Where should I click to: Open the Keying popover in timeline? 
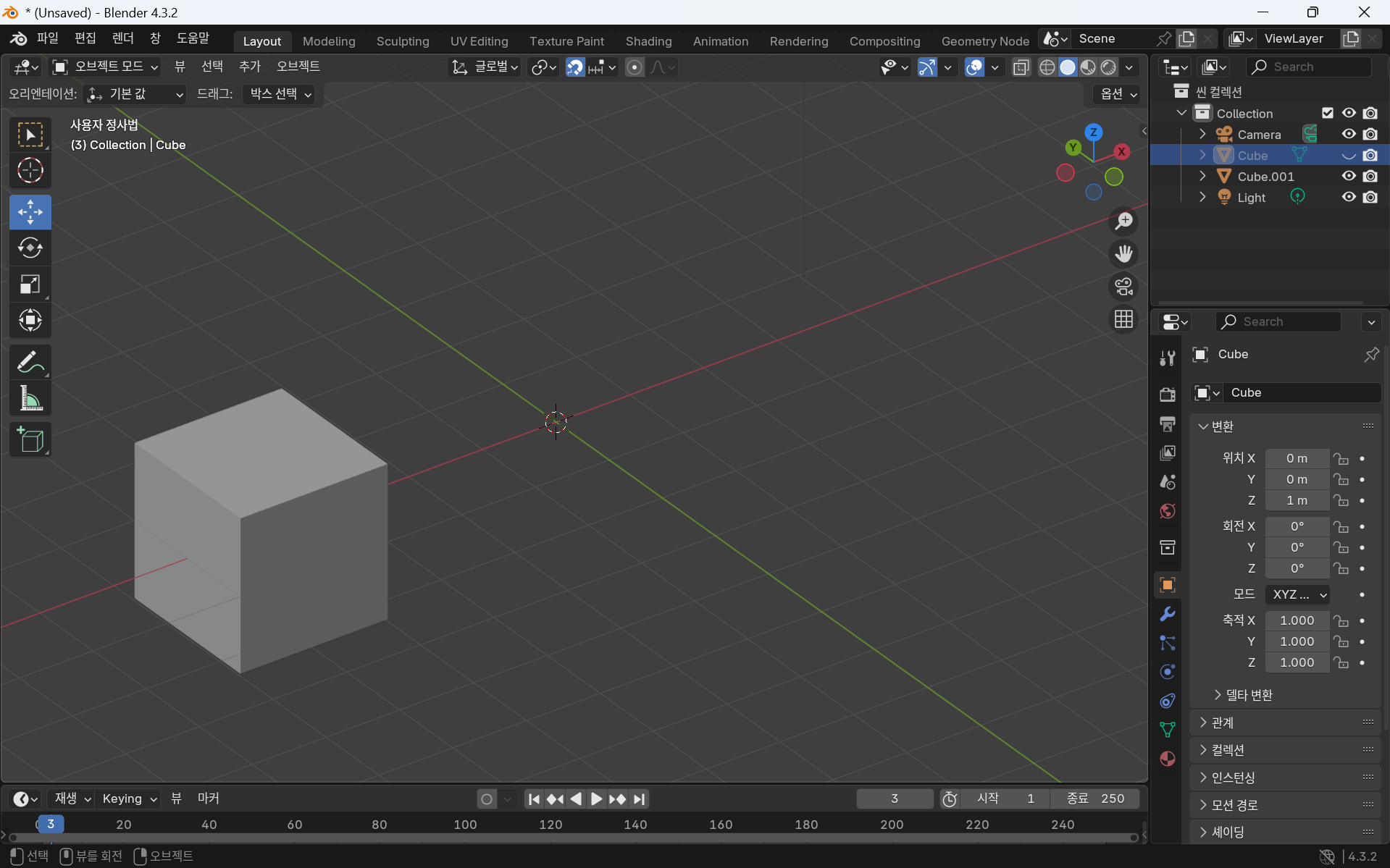(x=130, y=799)
